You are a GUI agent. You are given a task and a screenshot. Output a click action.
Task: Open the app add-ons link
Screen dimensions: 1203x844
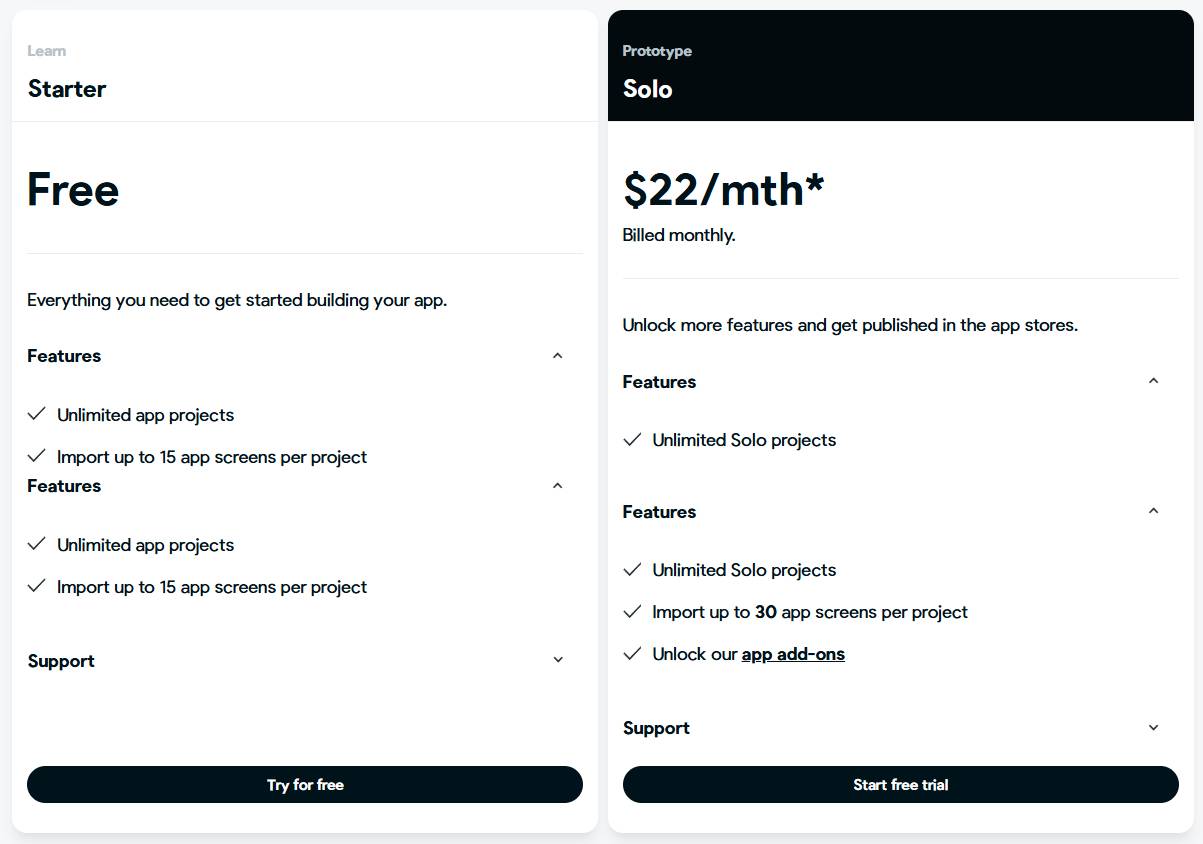(x=793, y=653)
